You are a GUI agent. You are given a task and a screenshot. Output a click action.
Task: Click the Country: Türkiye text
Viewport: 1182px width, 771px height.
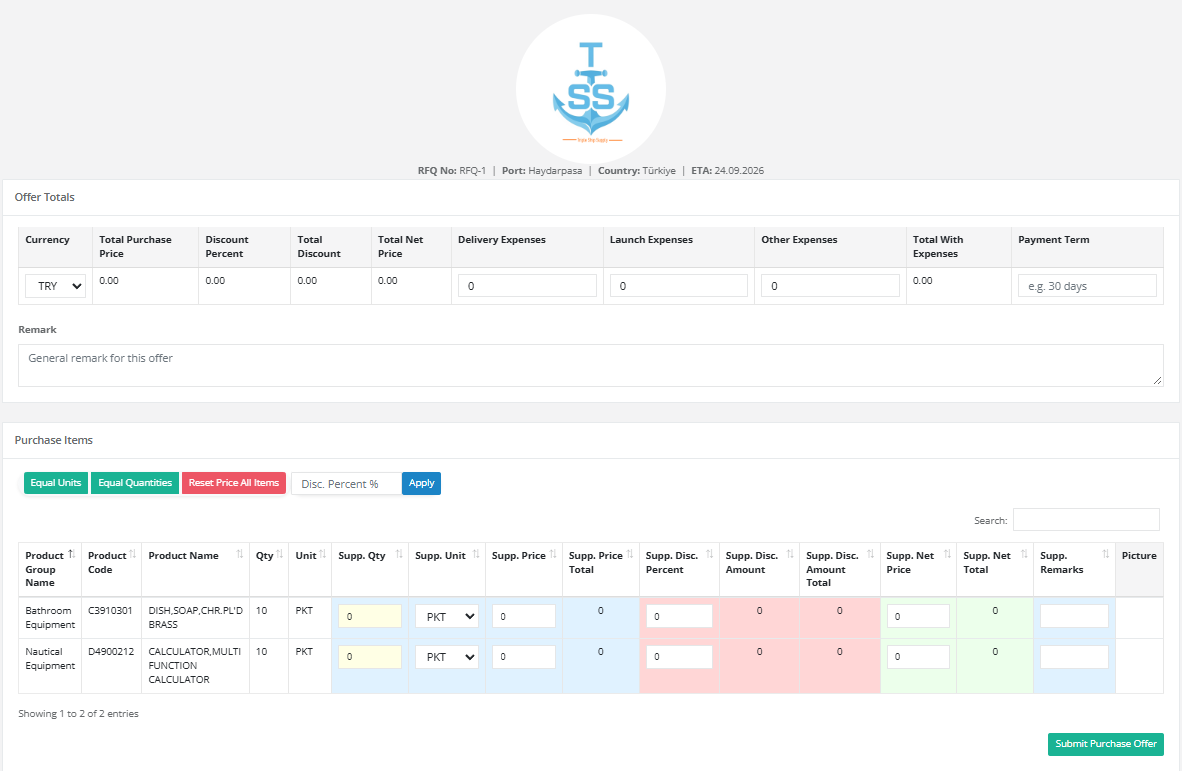637,171
